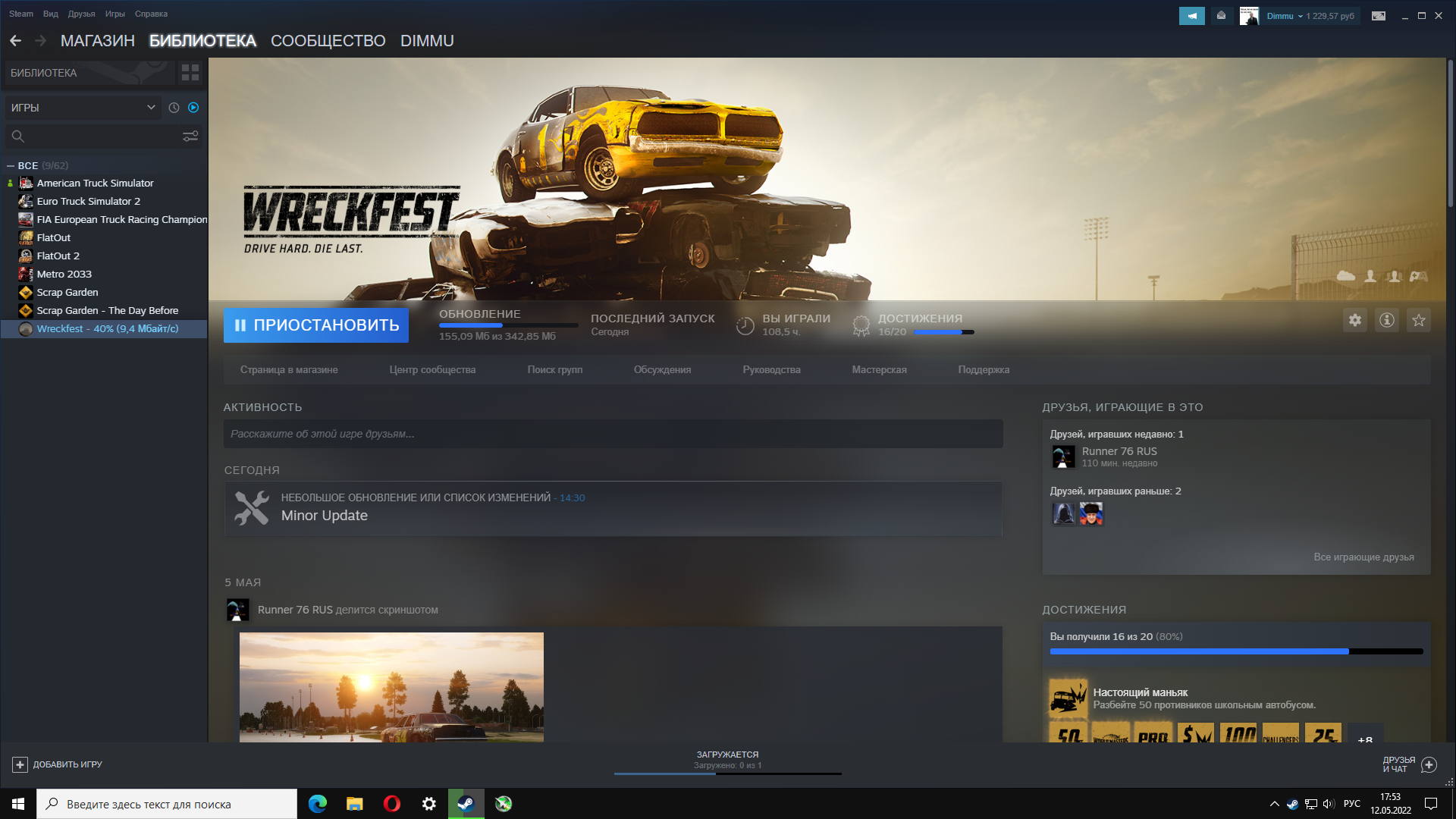Screen dimensions: 1456x819
Task: Collapse the Все games group
Action: pos(11,165)
